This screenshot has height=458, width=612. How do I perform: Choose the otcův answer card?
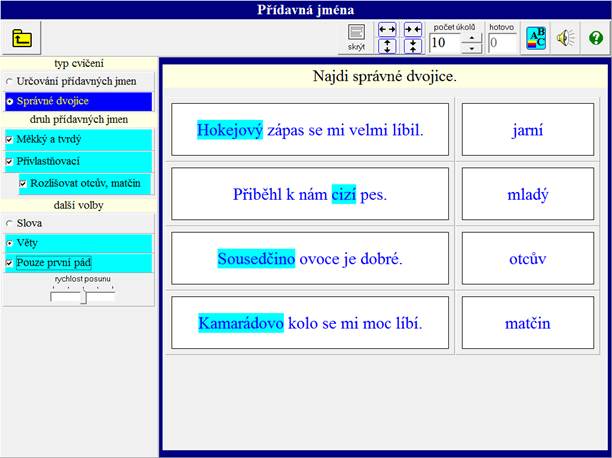(528, 258)
